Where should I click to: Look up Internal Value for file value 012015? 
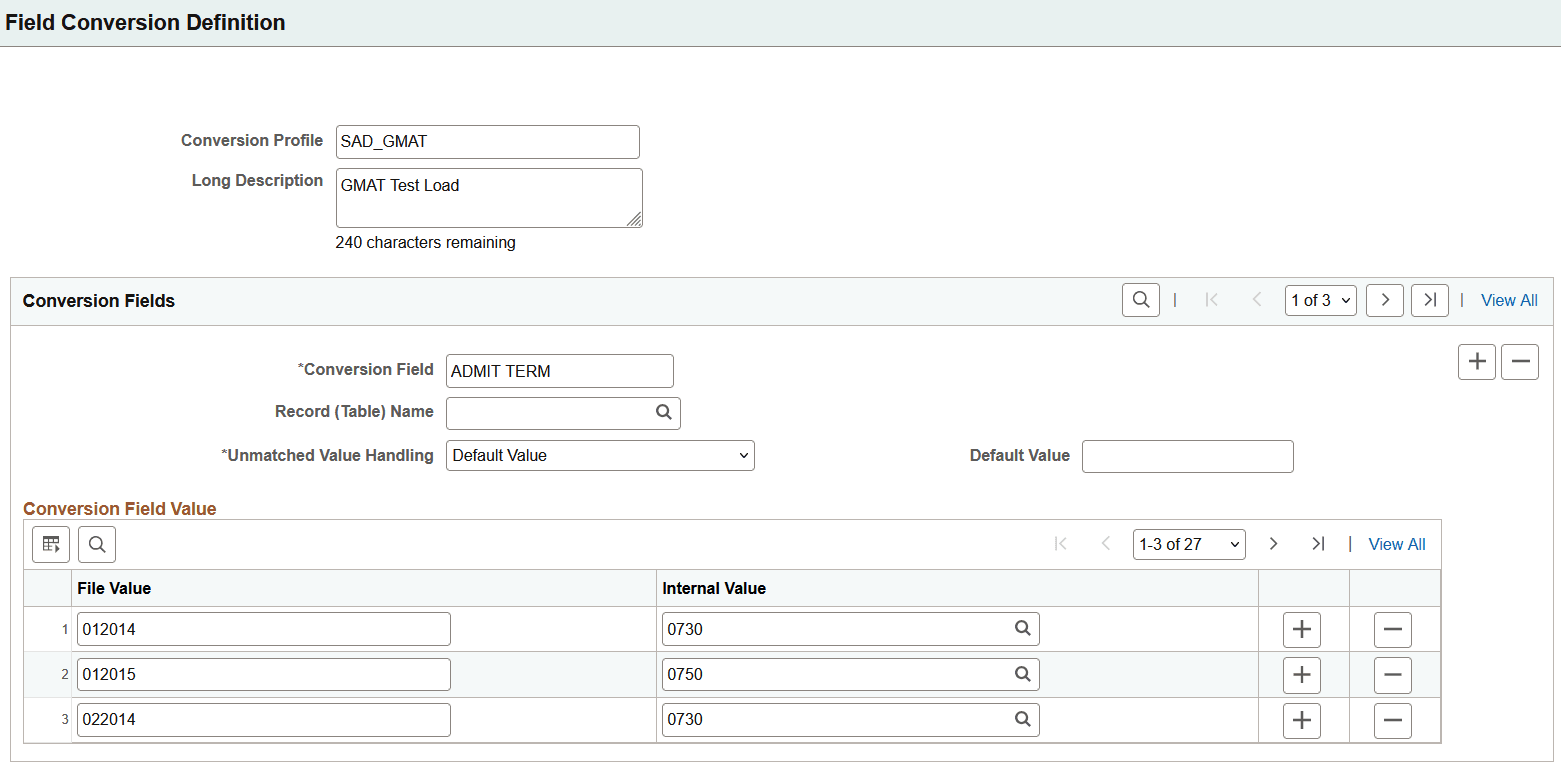tap(1023, 674)
